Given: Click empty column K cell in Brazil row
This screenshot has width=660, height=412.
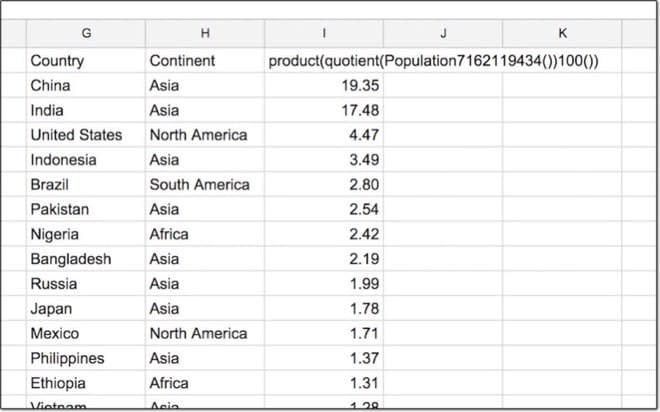Looking at the screenshot, I should (562, 185).
